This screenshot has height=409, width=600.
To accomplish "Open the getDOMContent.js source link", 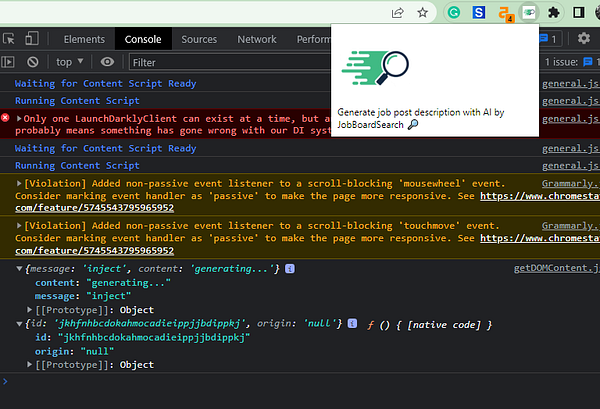I will click(x=555, y=269).
